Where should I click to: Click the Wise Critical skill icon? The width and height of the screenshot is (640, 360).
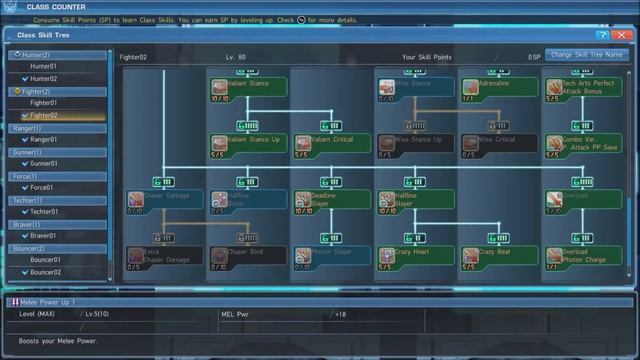point(470,143)
